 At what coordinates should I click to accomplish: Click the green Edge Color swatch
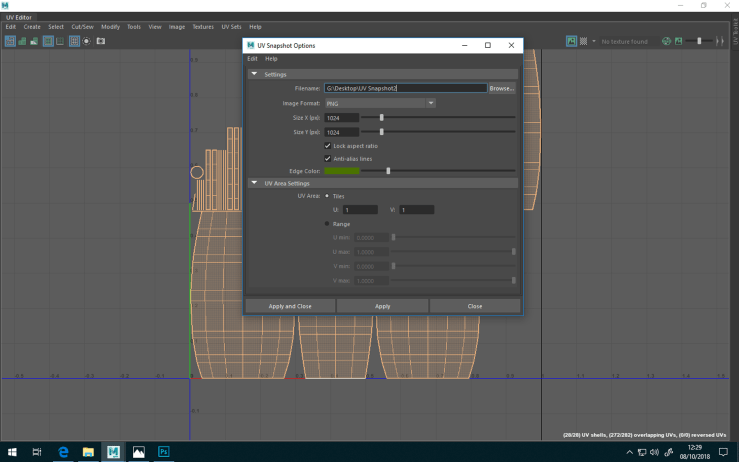pos(341,171)
